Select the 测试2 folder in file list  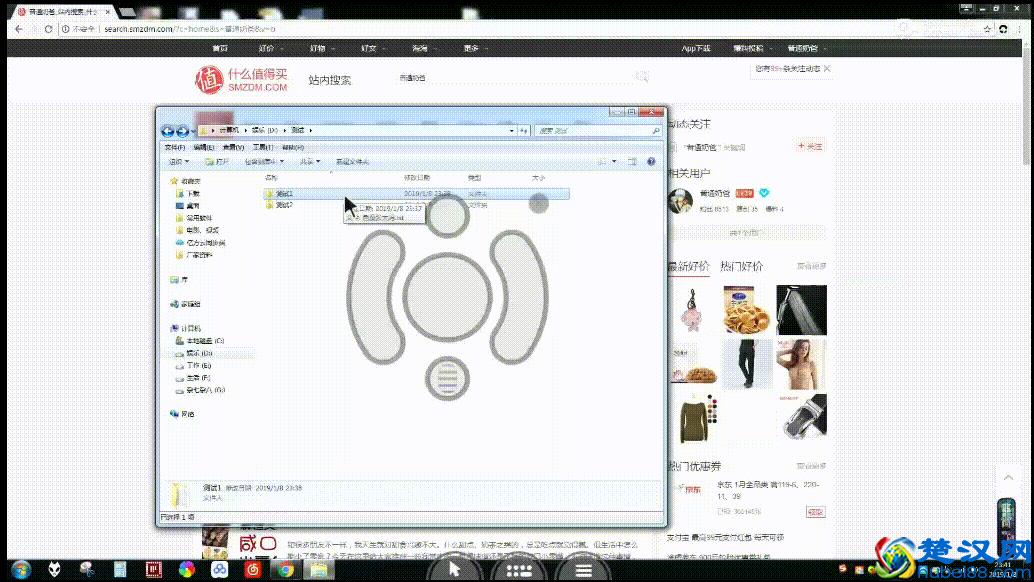(284, 205)
